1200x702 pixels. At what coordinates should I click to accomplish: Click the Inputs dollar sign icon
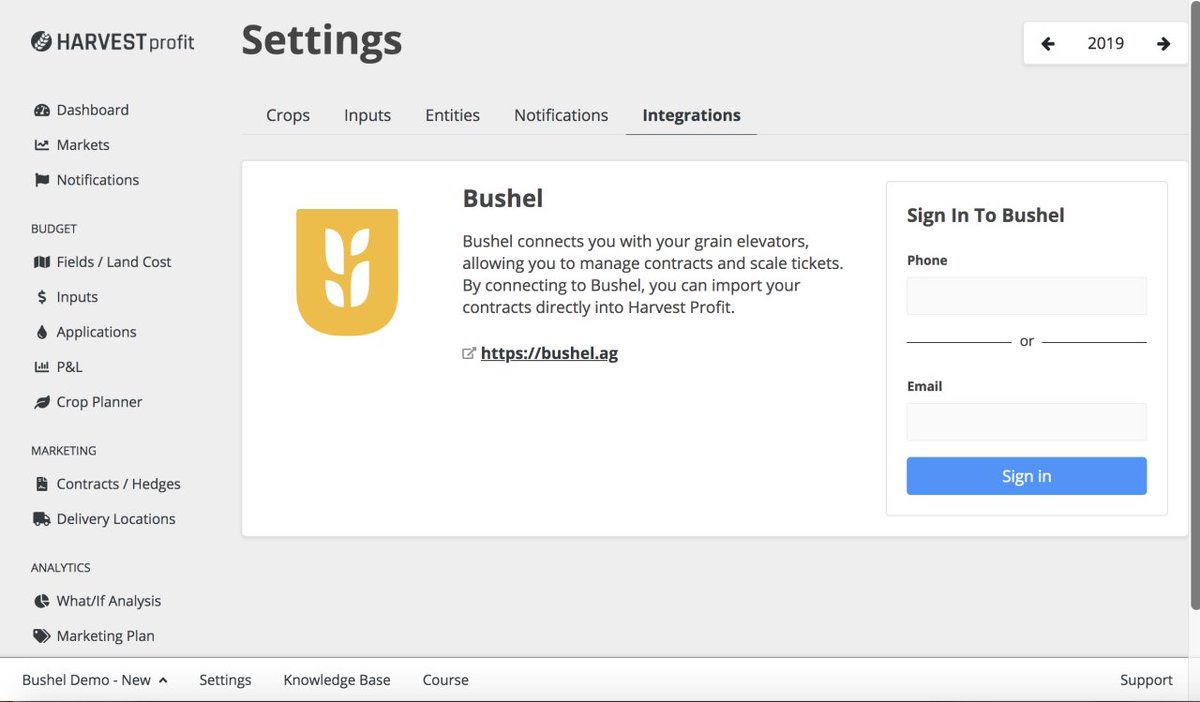tap(41, 297)
